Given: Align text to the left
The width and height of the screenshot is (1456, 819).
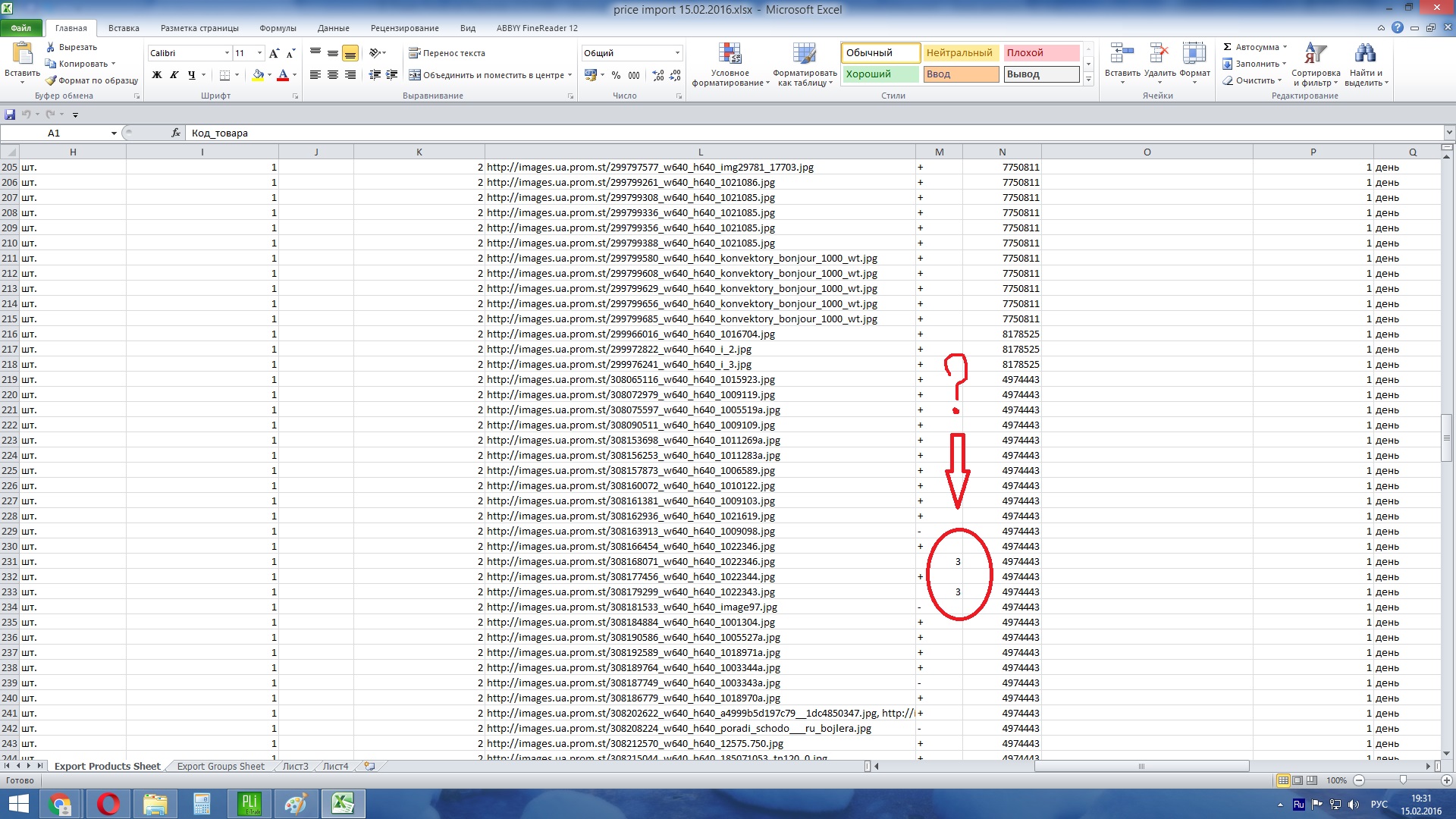Looking at the screenshot, I should [x=315, y=75].
